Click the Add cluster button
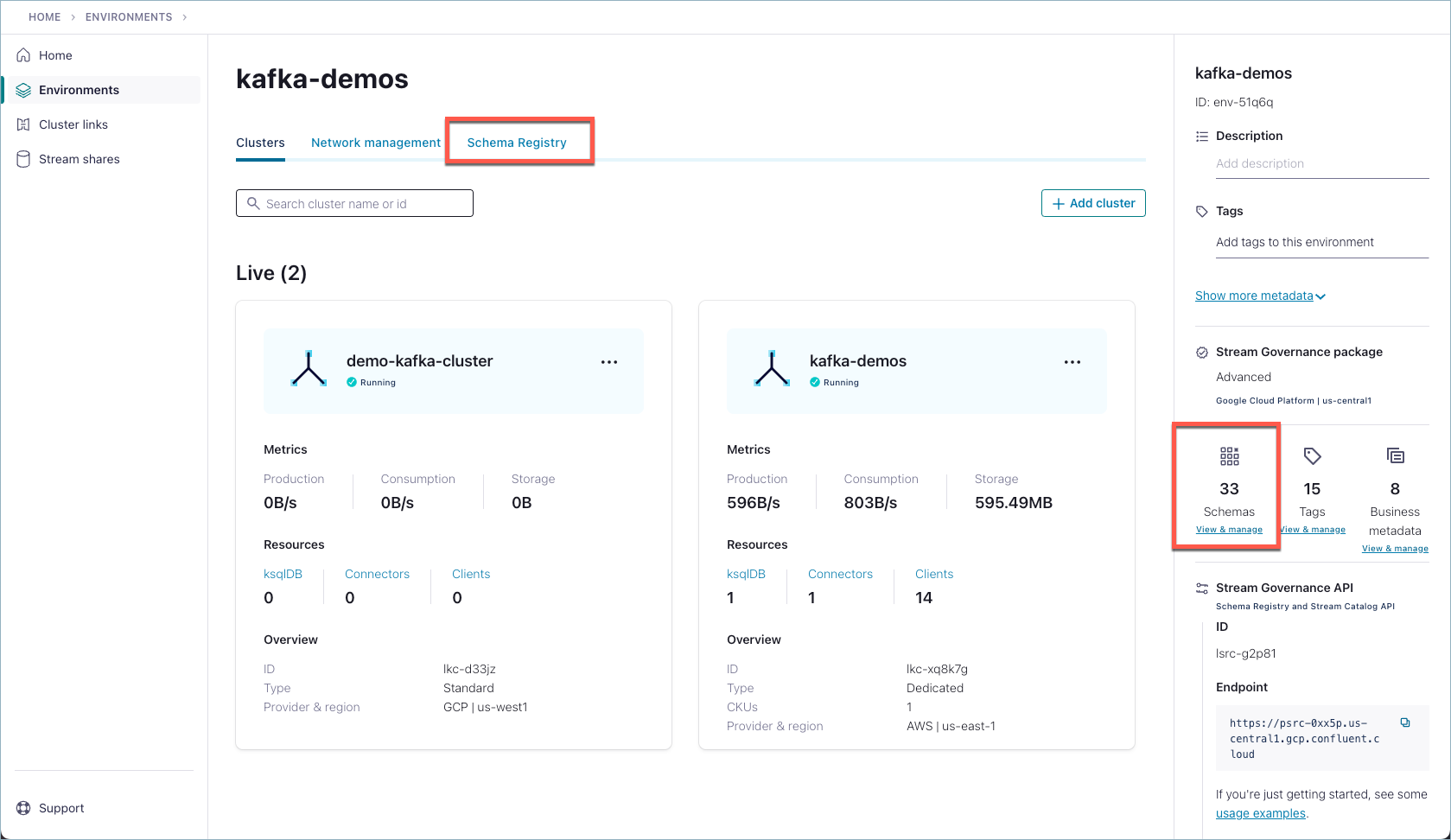Image resolution: width=1451 pixels, height=840 pixels. point(1092,203)
